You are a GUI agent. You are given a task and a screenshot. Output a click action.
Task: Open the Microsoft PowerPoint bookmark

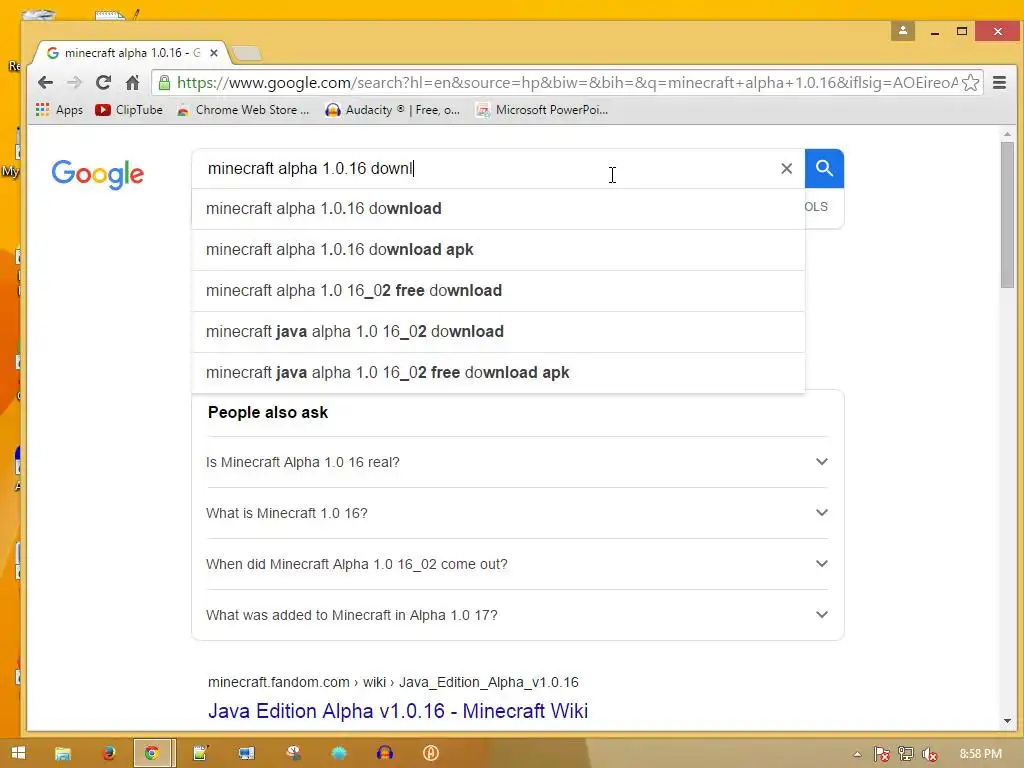point(542,110)
